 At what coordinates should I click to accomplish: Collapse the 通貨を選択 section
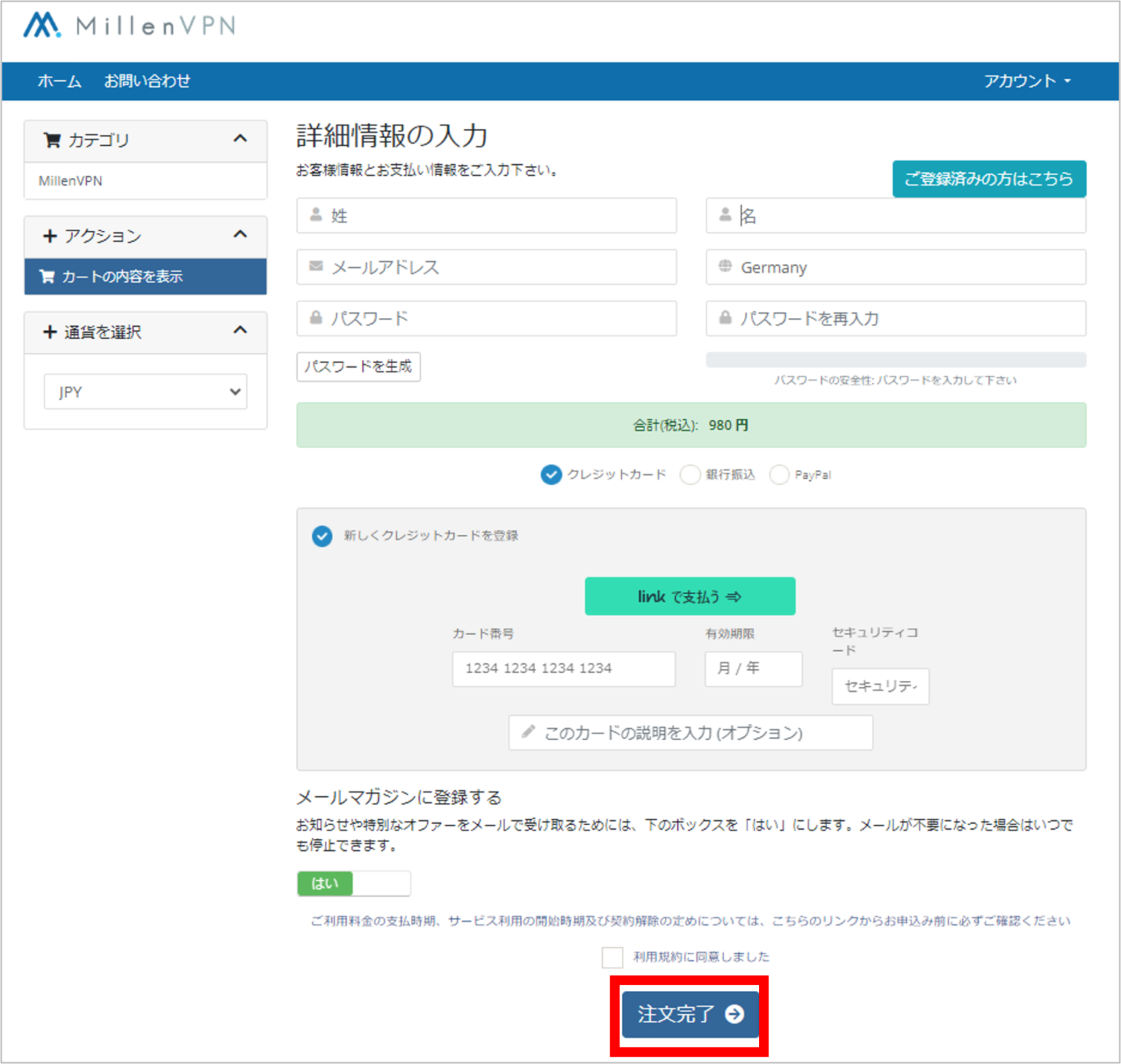pyautogui.click(x=241, y=330)
